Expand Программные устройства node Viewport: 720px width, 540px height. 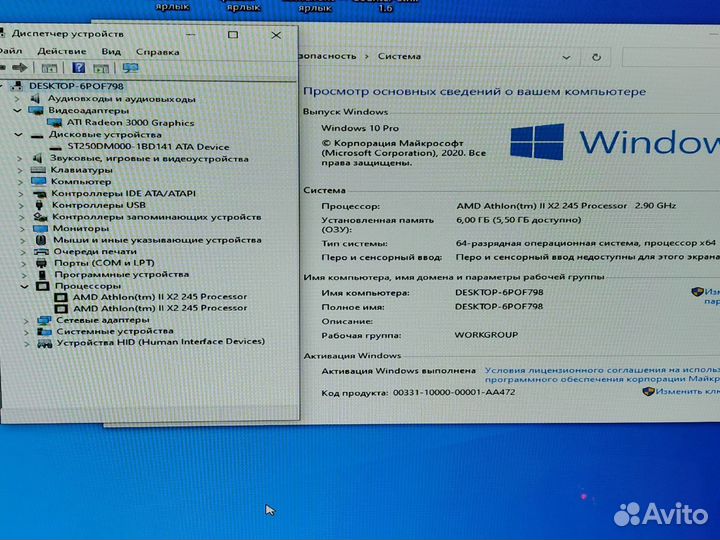pyautogui.click(x=24, y=275)
